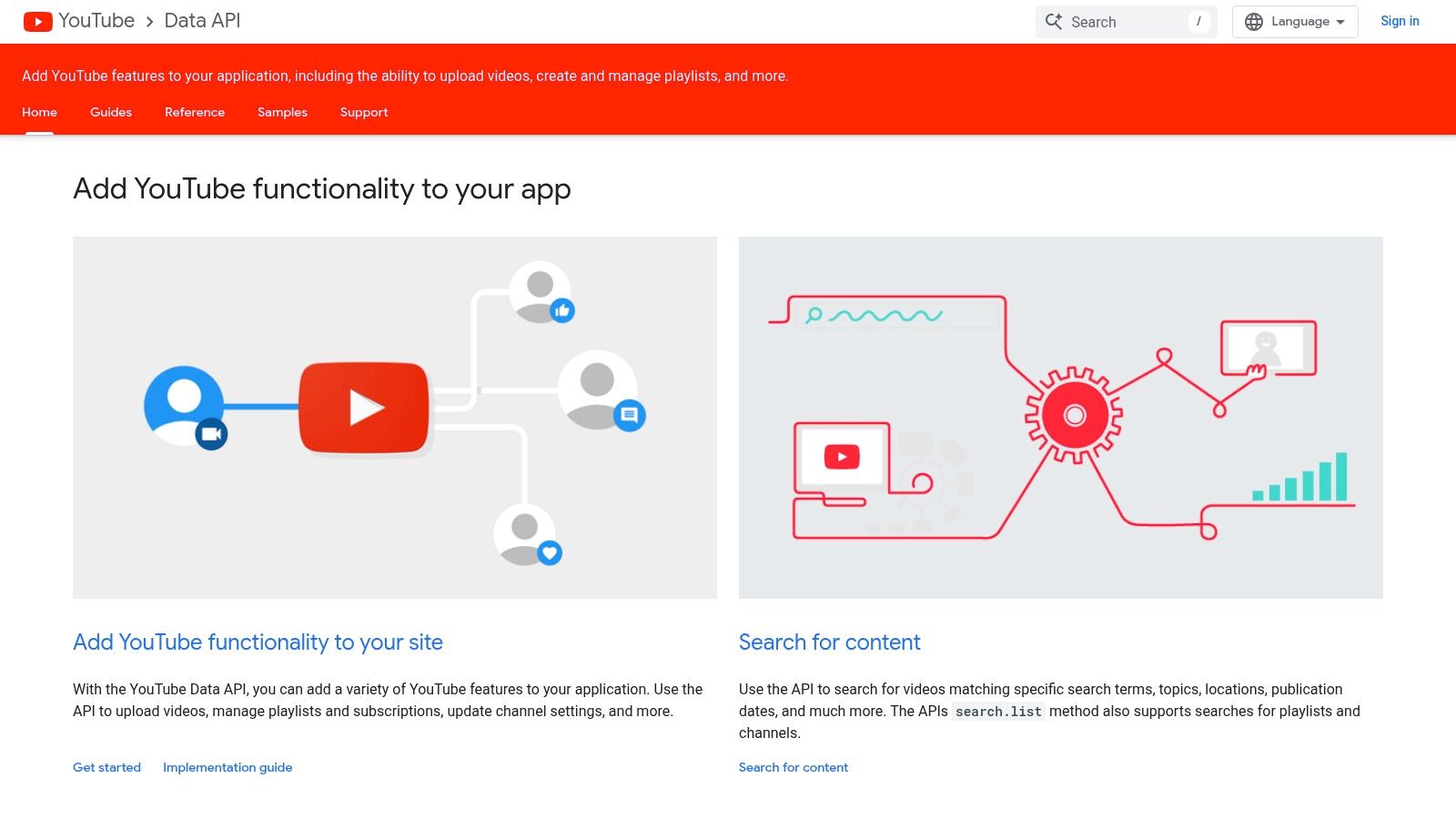The height and width of the screenshot is (819, 1456).
Task: Click the Sign in link
Action: [1400, 21]
